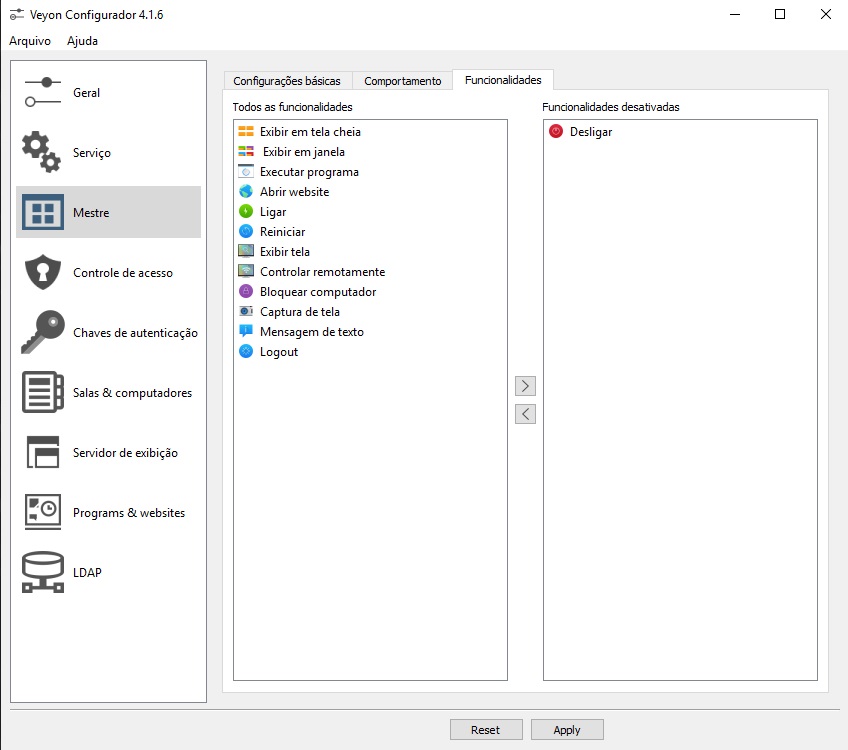Image resolution: width=848 pixels, height=750 pixels.
Task: Switch to Configurações básicas tab
Action: tap(287, 81)
